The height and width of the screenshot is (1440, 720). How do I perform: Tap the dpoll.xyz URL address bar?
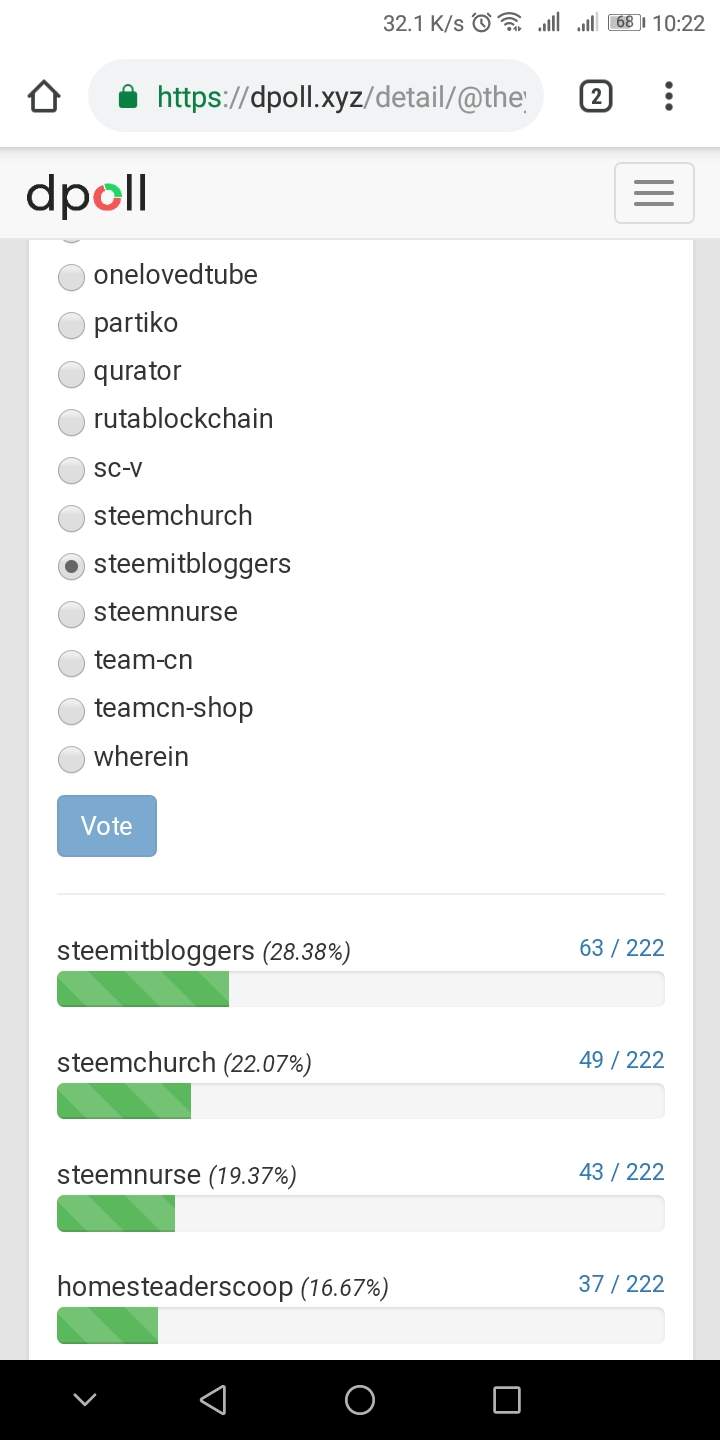tap(340, 97)
